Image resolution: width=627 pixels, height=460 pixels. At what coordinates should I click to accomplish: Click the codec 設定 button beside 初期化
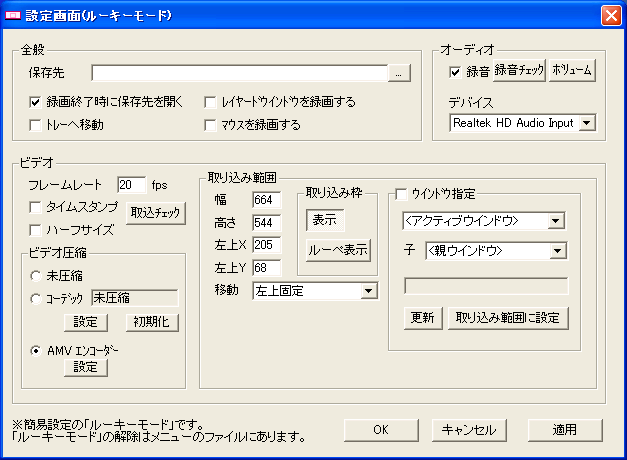86,322
